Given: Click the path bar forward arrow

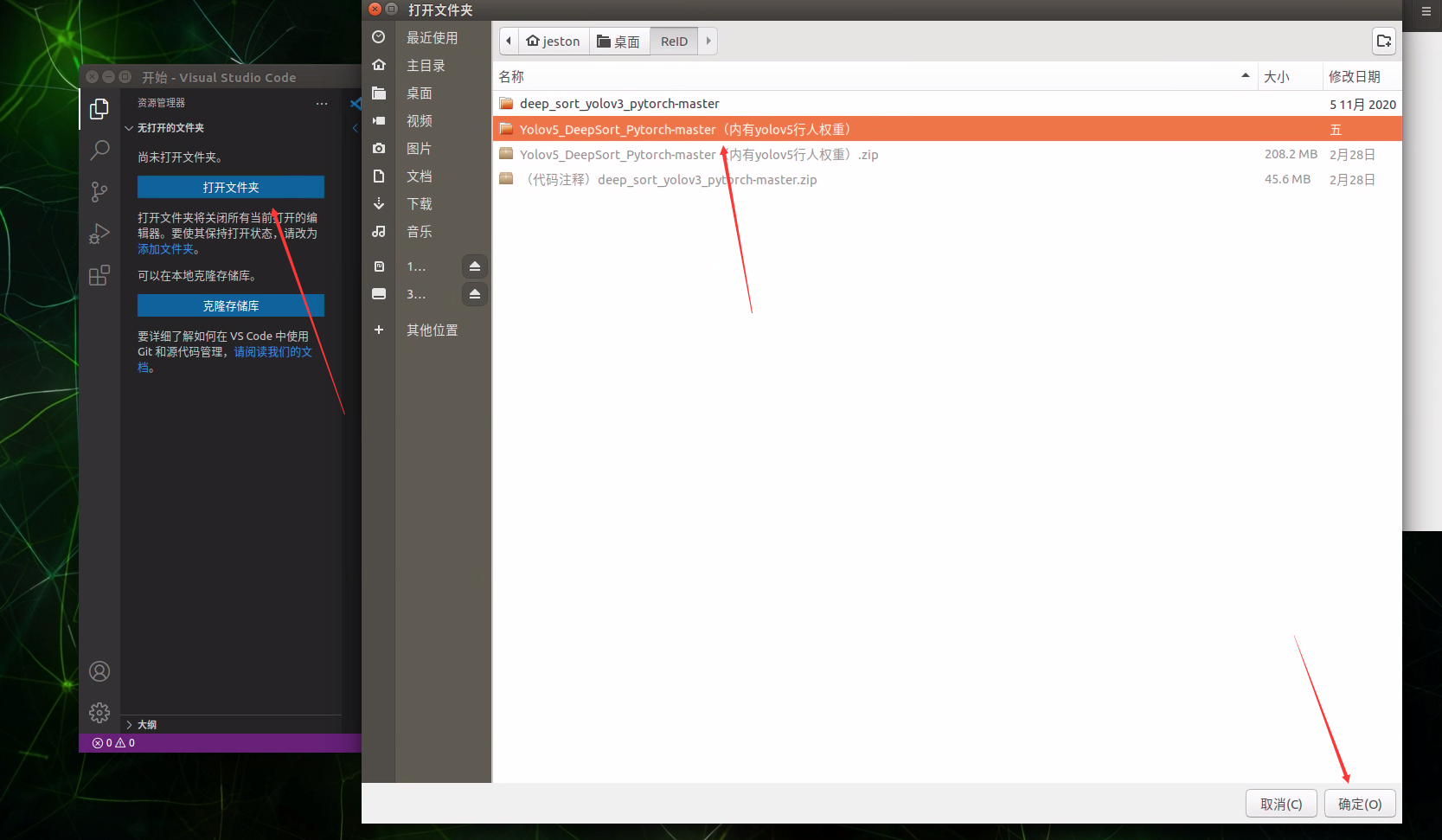Looking at the screenshot, I should tap(708, 41).
